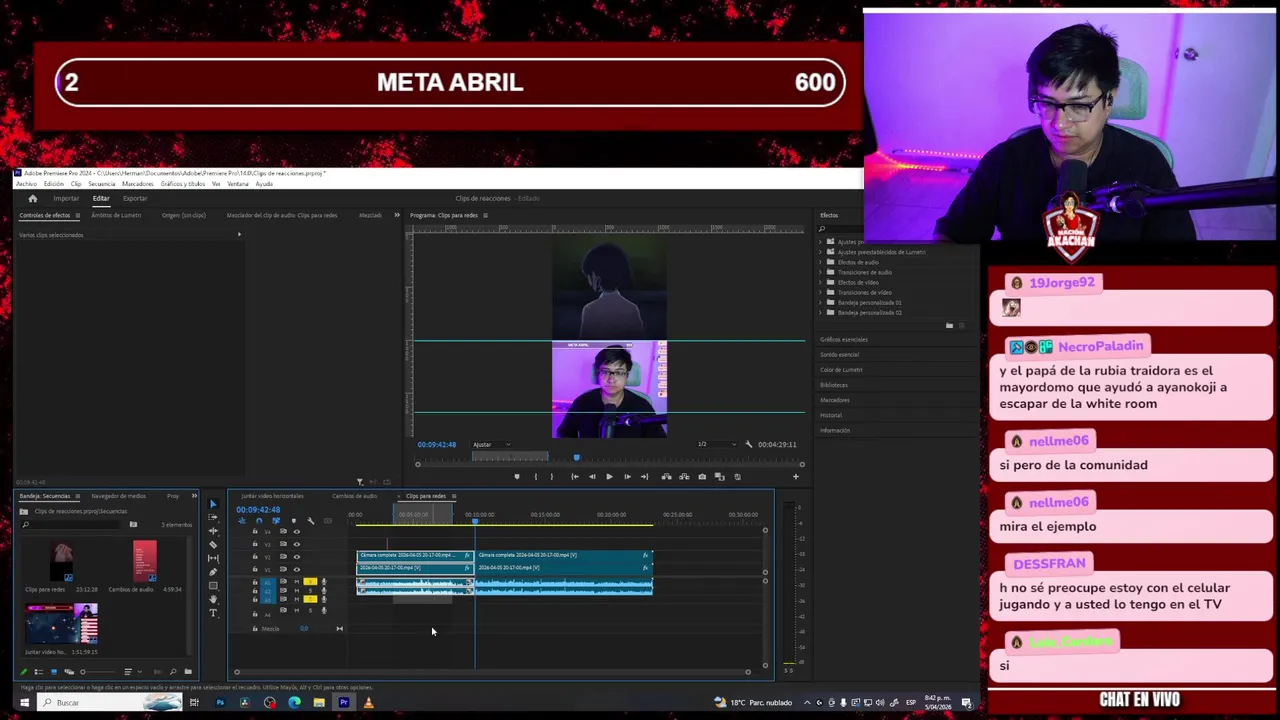Click the Home icon in Premiere

(x=32, y=198)
